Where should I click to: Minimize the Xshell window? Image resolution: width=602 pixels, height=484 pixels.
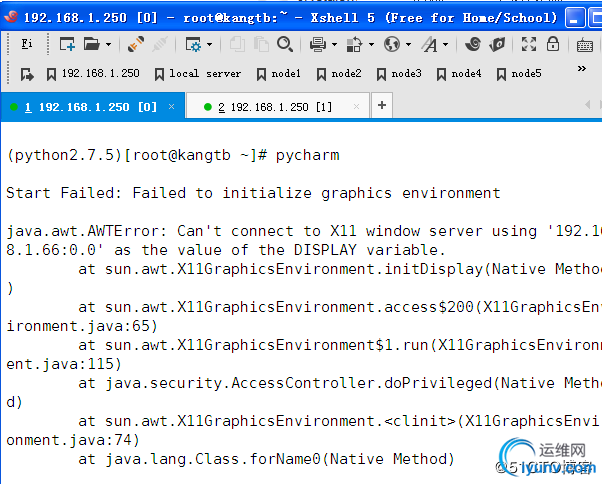574,18
